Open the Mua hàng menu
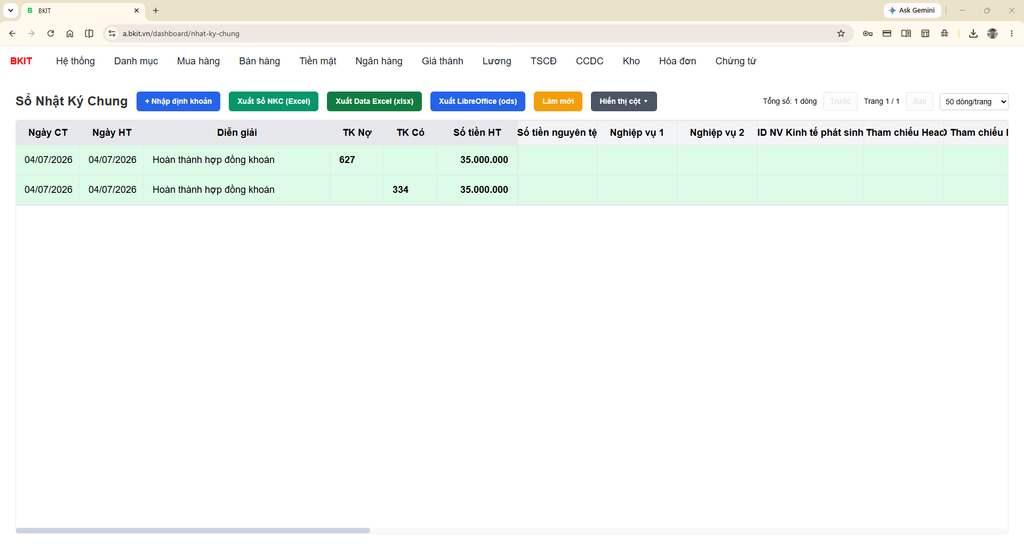Image resolution: width=1024 pixels, height=550 pixels. tap(198, 61)
